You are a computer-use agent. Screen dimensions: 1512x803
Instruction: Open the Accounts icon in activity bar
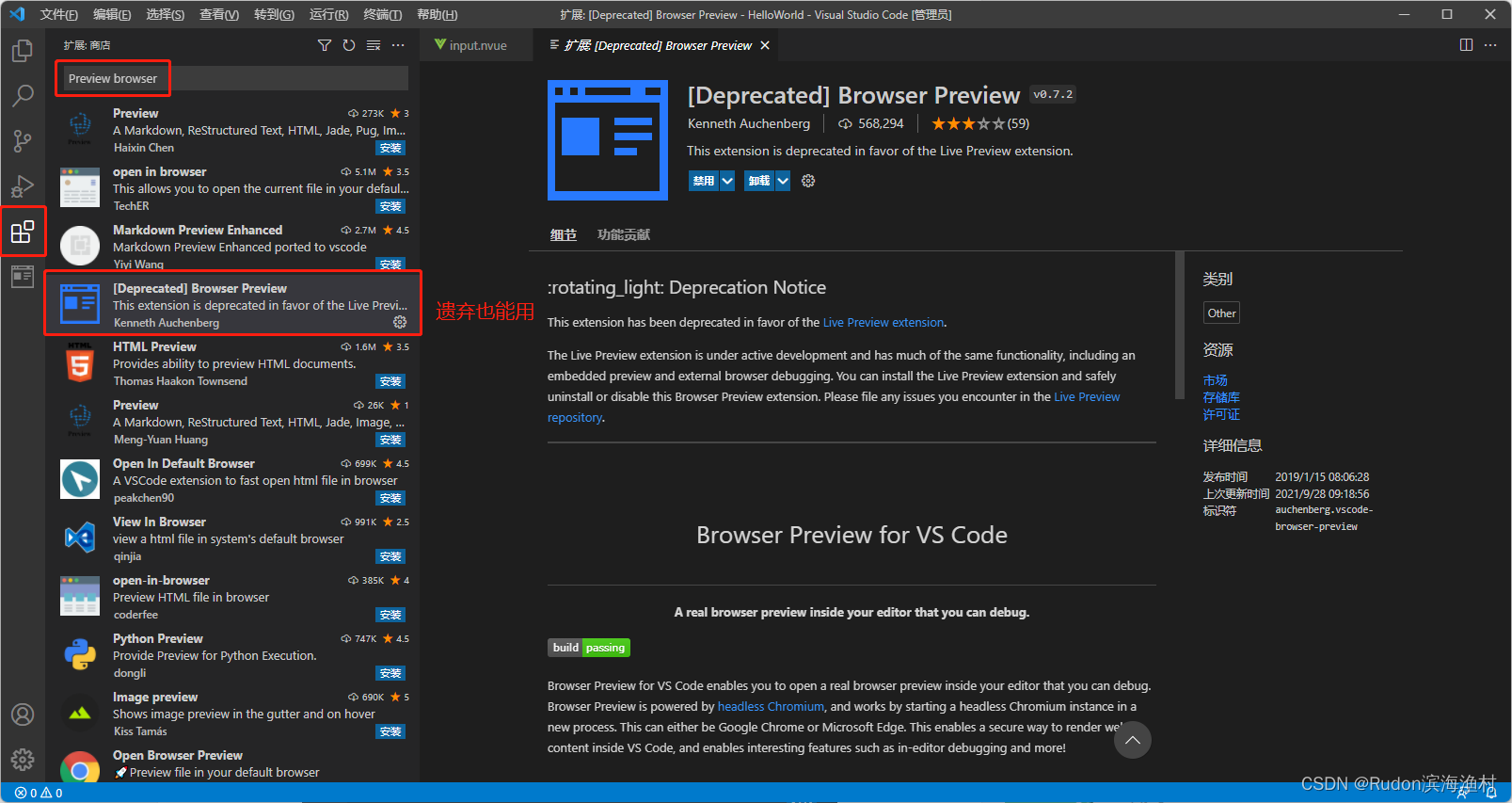(23, 715)
